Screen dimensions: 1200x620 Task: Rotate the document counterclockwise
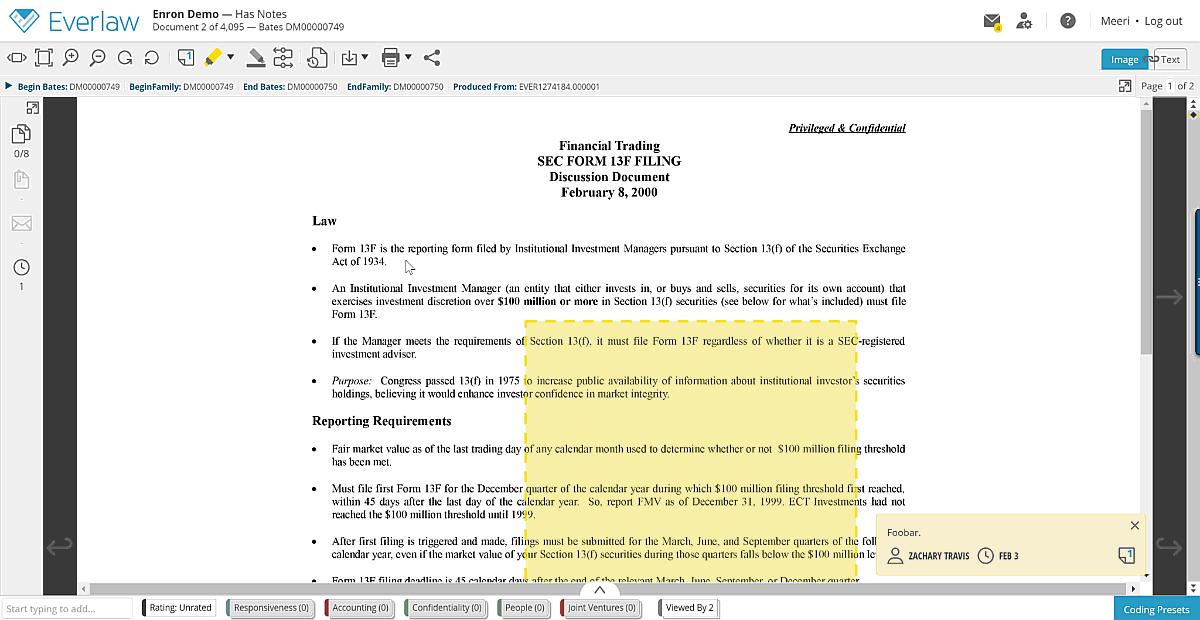click(150, 57)
